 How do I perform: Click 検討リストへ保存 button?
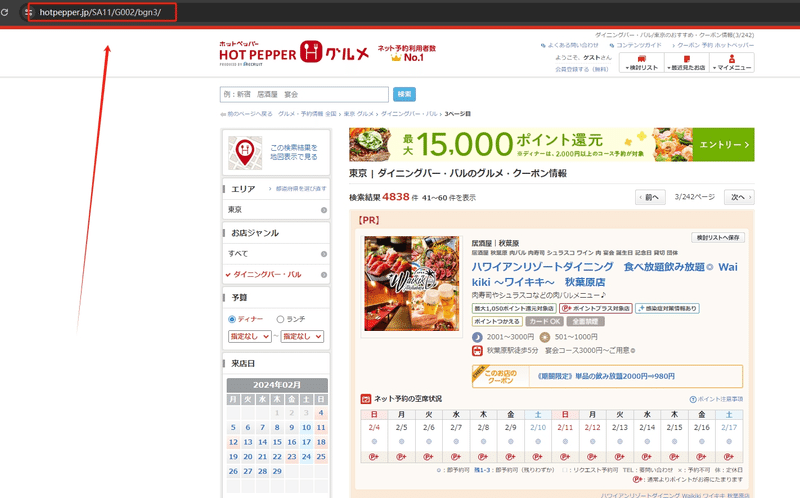tap(718, 238)
